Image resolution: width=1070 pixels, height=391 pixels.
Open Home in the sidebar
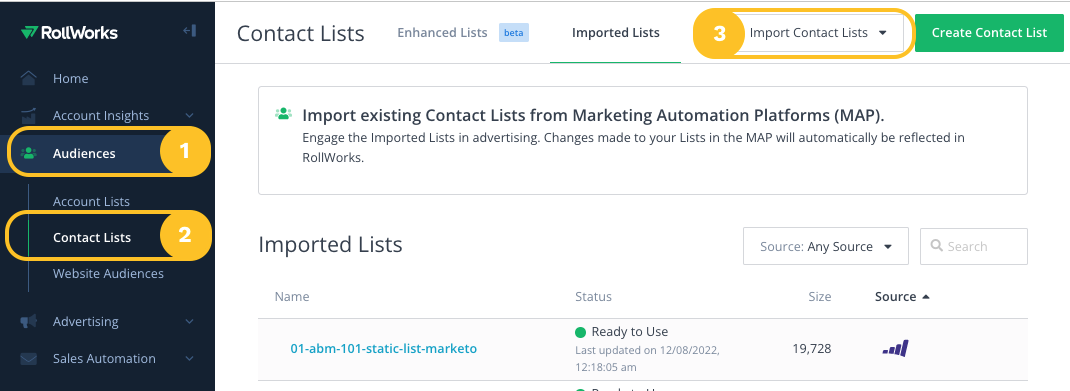70,78
